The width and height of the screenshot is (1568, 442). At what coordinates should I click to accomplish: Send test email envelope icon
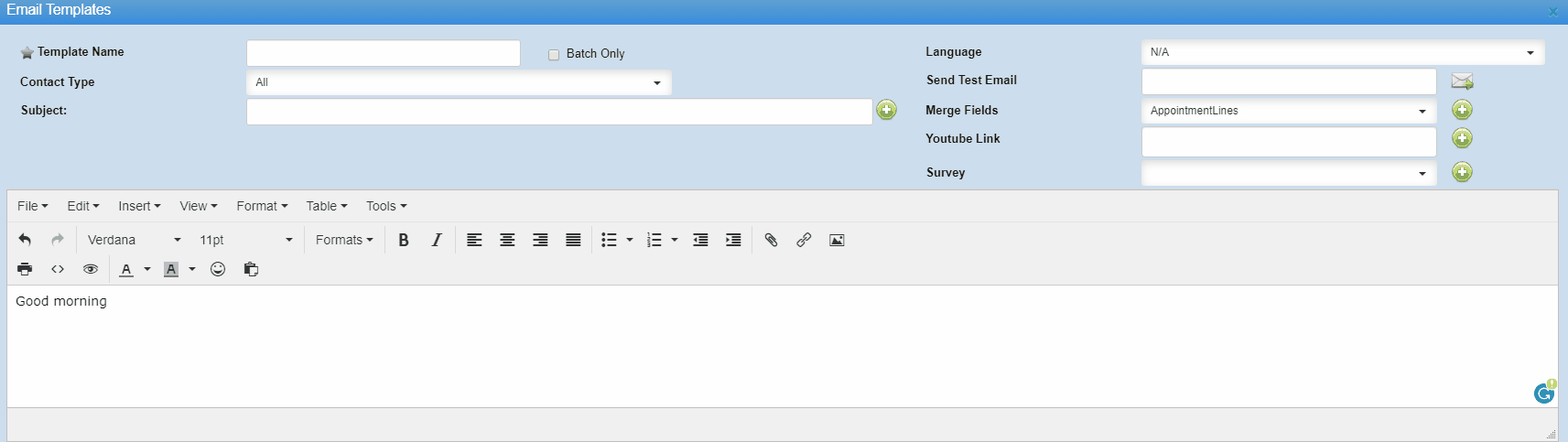tap(1462, 81)
